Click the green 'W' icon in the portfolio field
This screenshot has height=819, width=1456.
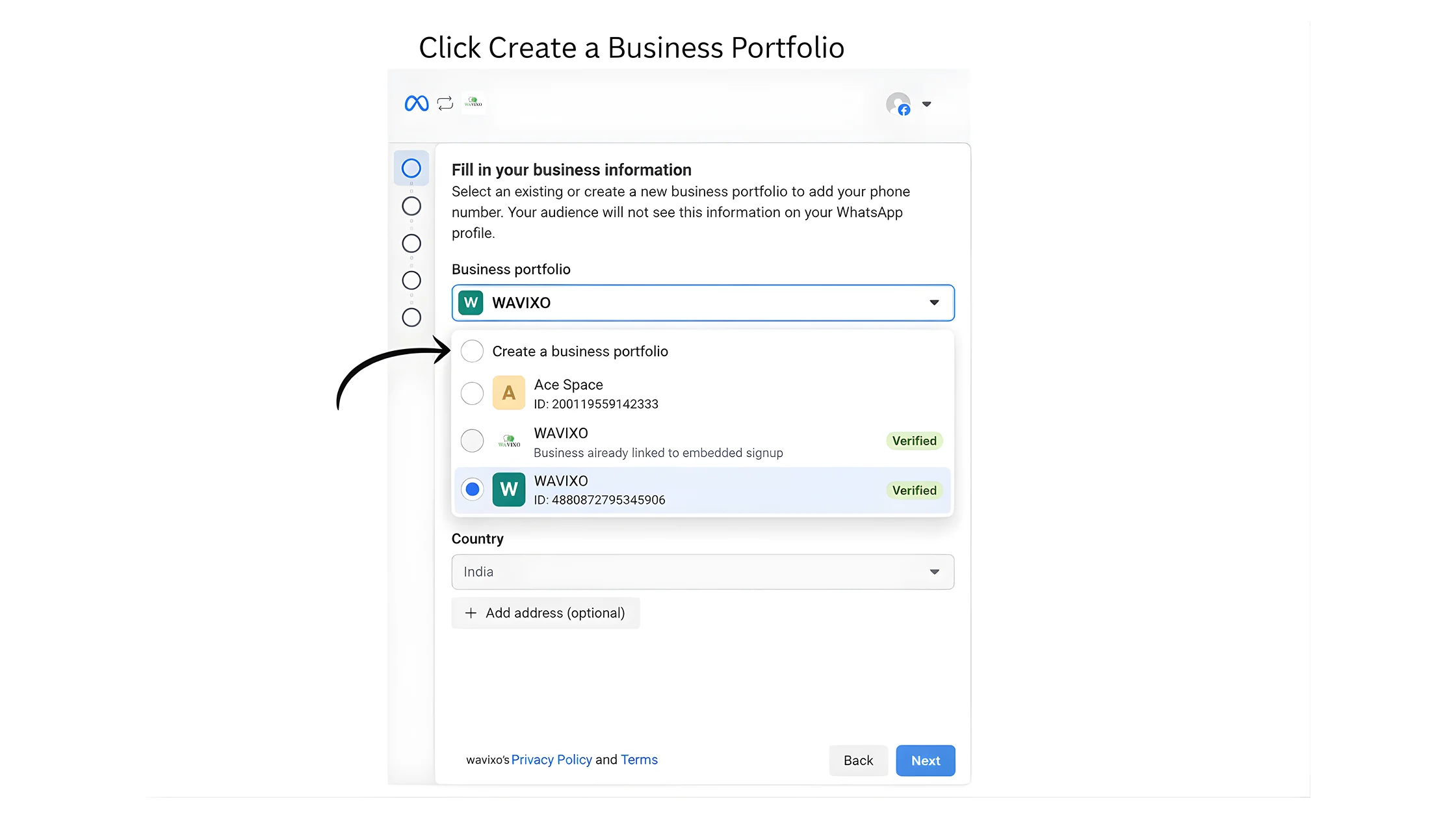(470, 302)
